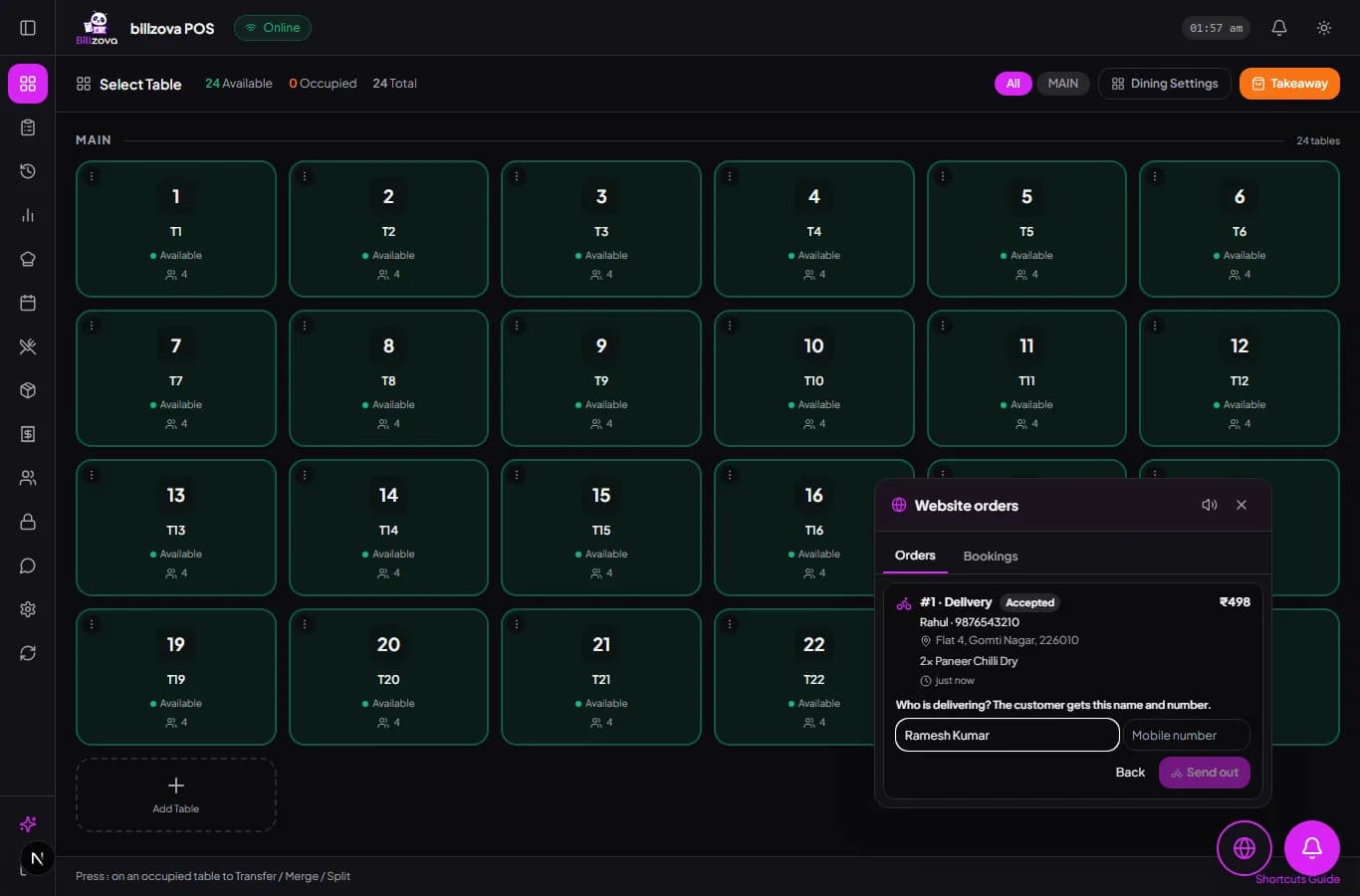Screen dimensions: 1360x896
Task: Close the Website orders panel
Action: click(x=1242, y=505)
